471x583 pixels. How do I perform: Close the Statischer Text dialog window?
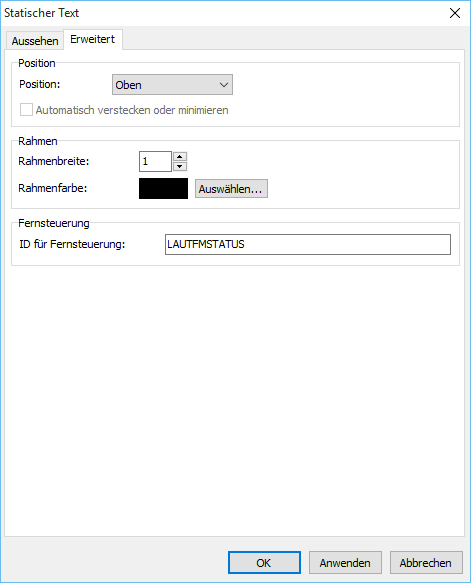455,13
